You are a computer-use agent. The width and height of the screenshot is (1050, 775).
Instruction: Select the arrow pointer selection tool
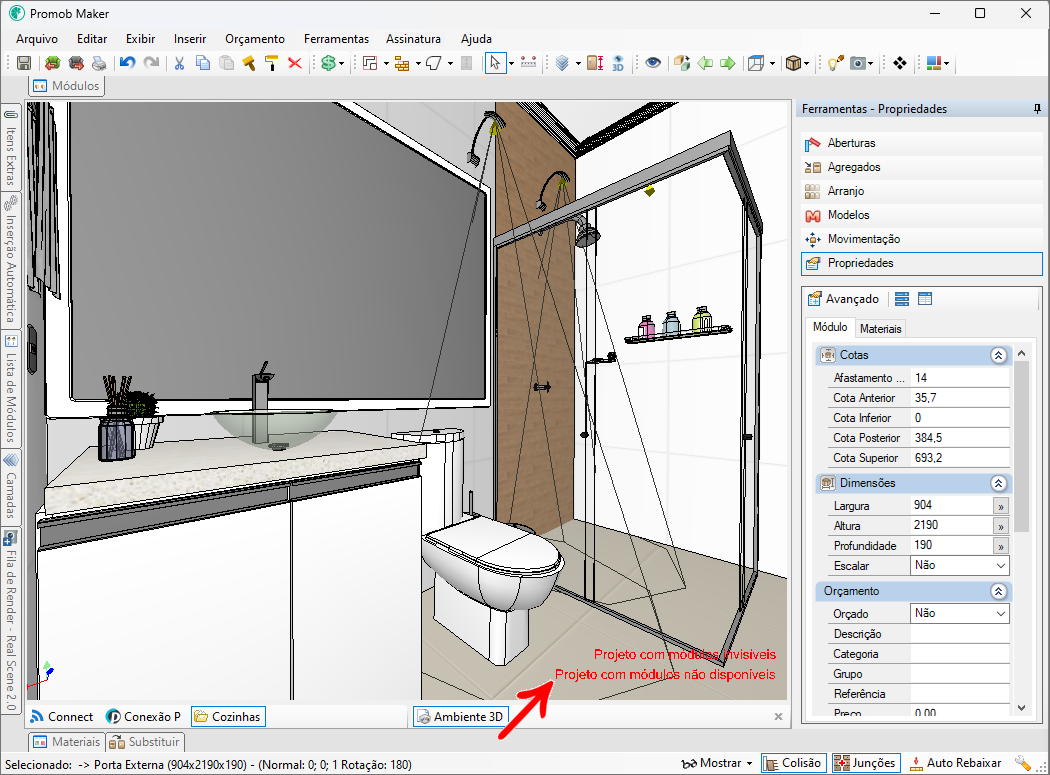pos(495,63)
